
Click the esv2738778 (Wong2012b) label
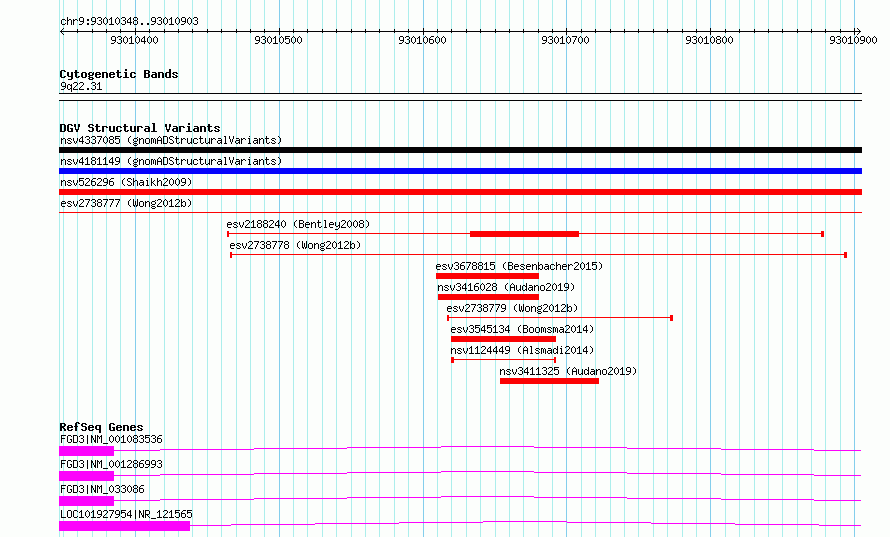[295, 245]
